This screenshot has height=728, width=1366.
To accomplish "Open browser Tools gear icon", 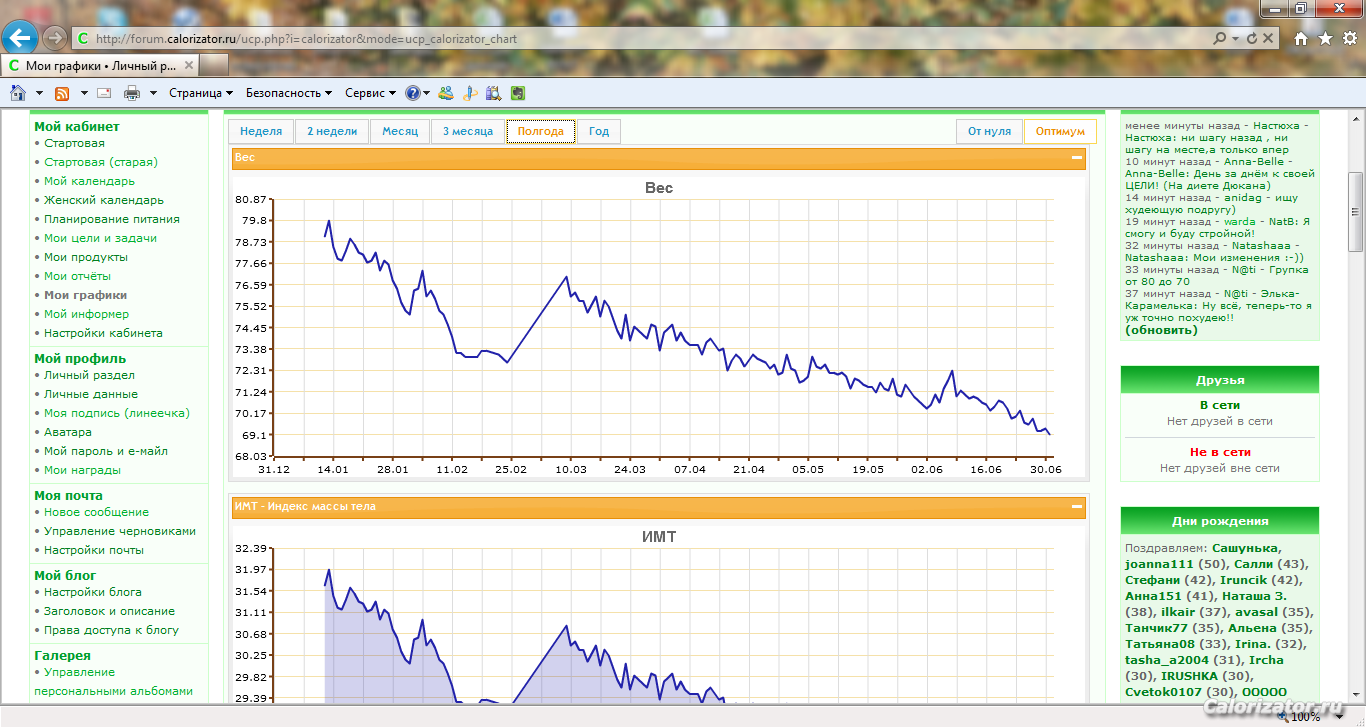I will click(x=1349, y=39).
